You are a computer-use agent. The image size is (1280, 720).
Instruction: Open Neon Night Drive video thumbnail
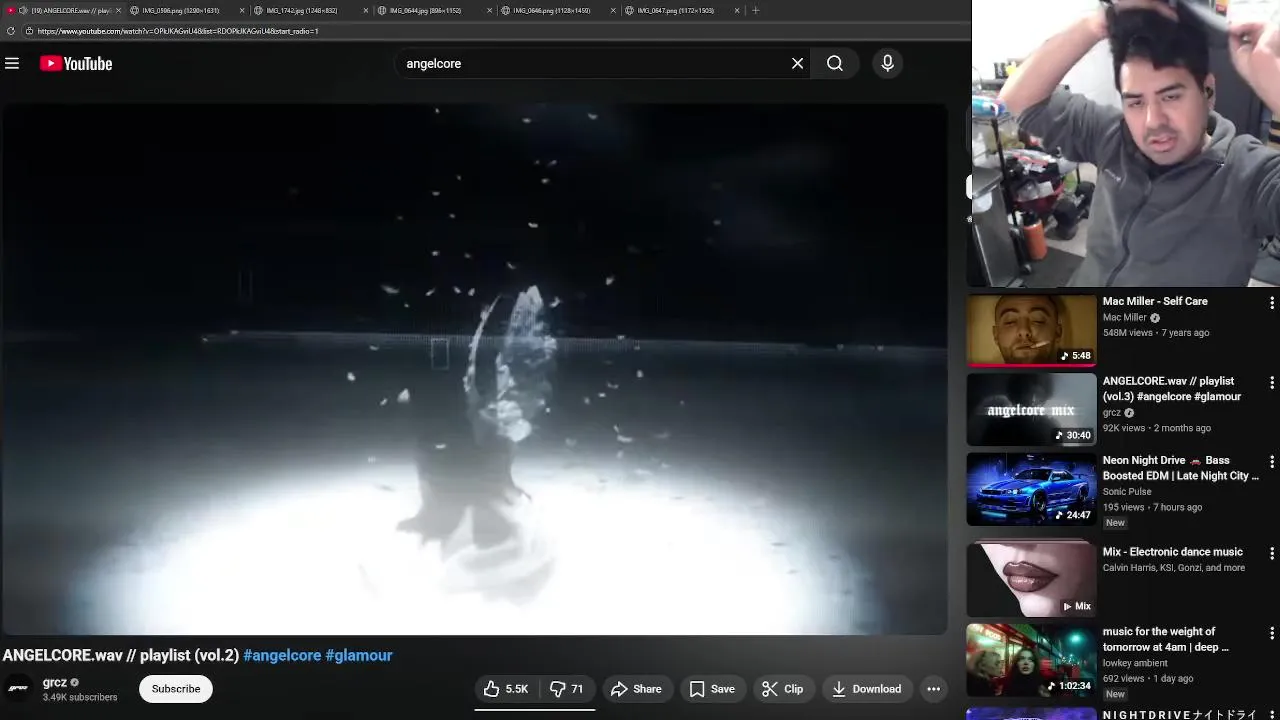click(1031, 489)
